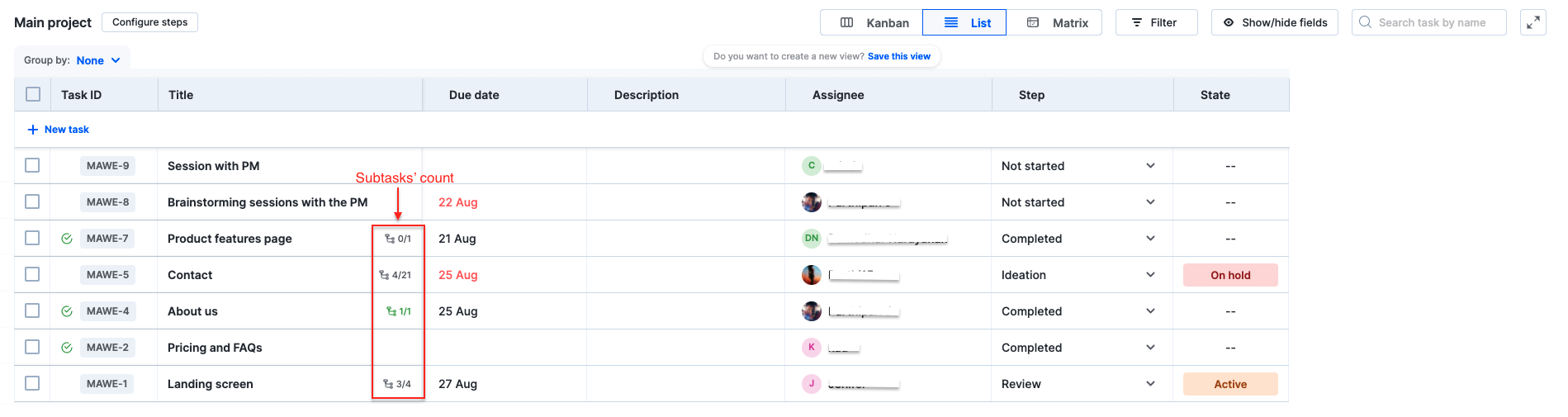
Task: Click task ID tag MAWE-9
Action: [108, 166]
